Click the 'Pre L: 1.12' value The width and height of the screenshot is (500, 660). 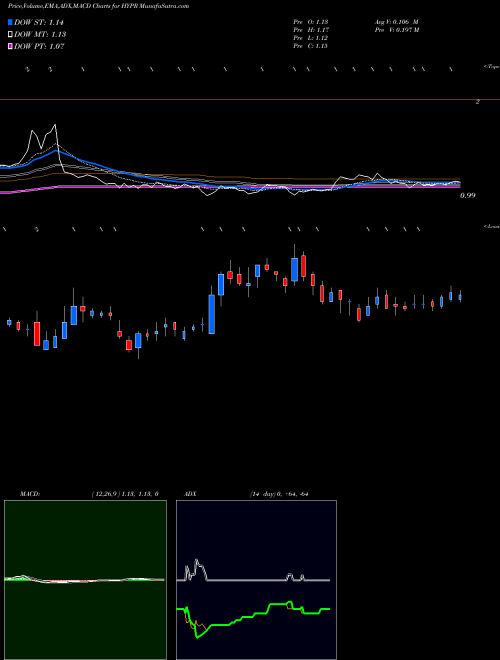tap(311, 38)
